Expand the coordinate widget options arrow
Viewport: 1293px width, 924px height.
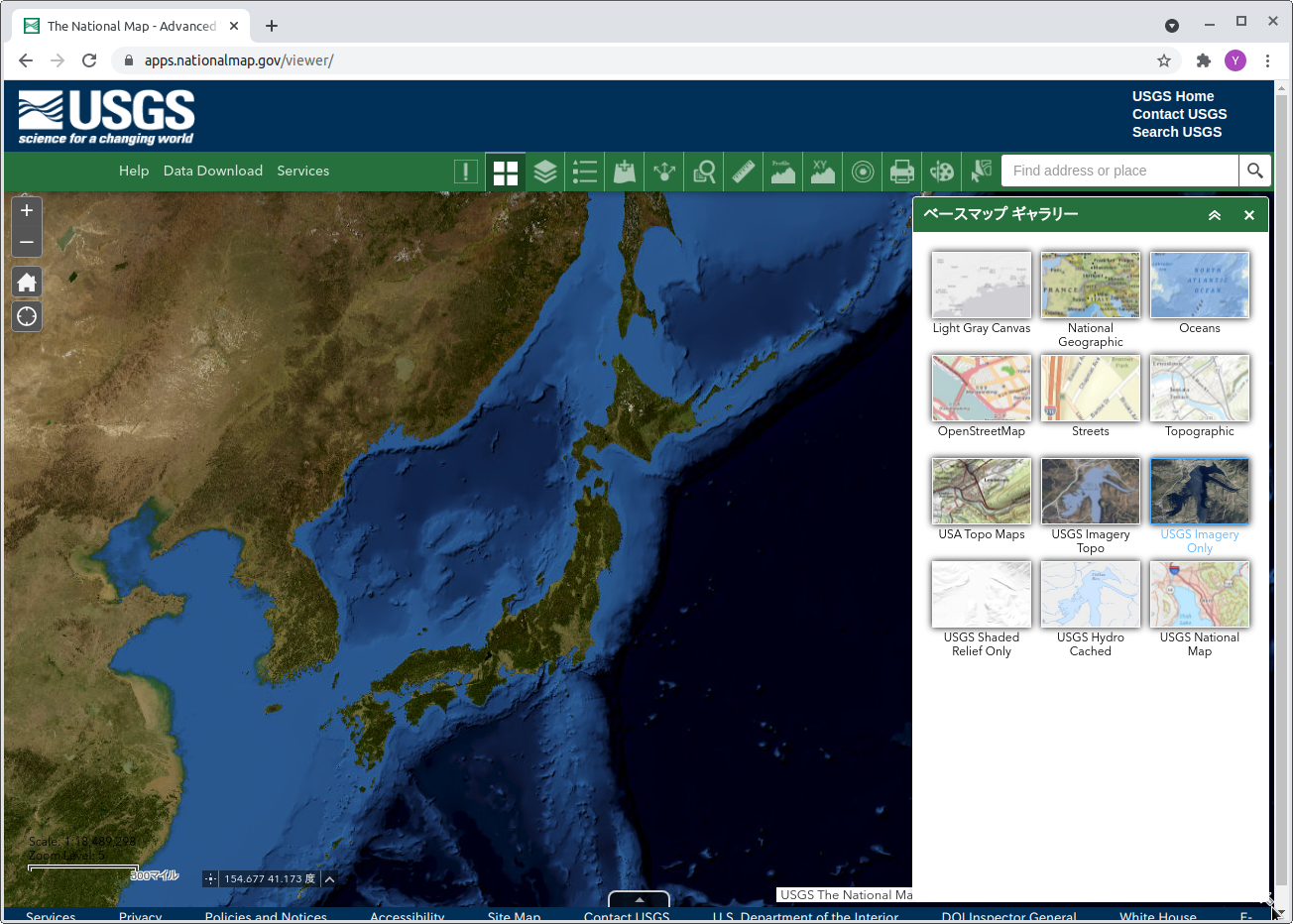coord(330,878)
